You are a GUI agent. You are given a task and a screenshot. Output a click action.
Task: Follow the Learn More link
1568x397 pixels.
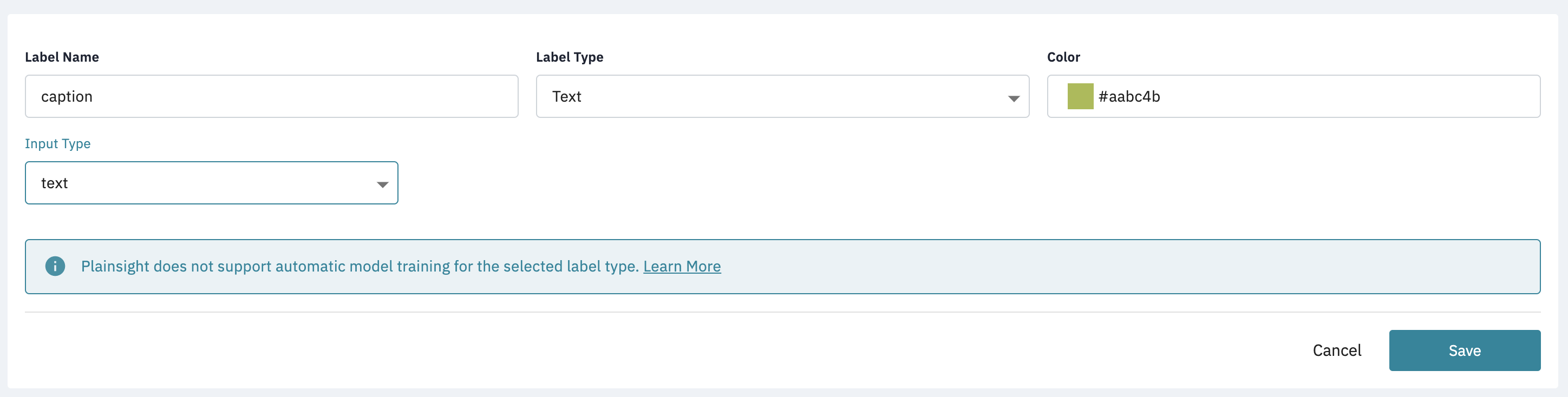(x=682, y=266)
